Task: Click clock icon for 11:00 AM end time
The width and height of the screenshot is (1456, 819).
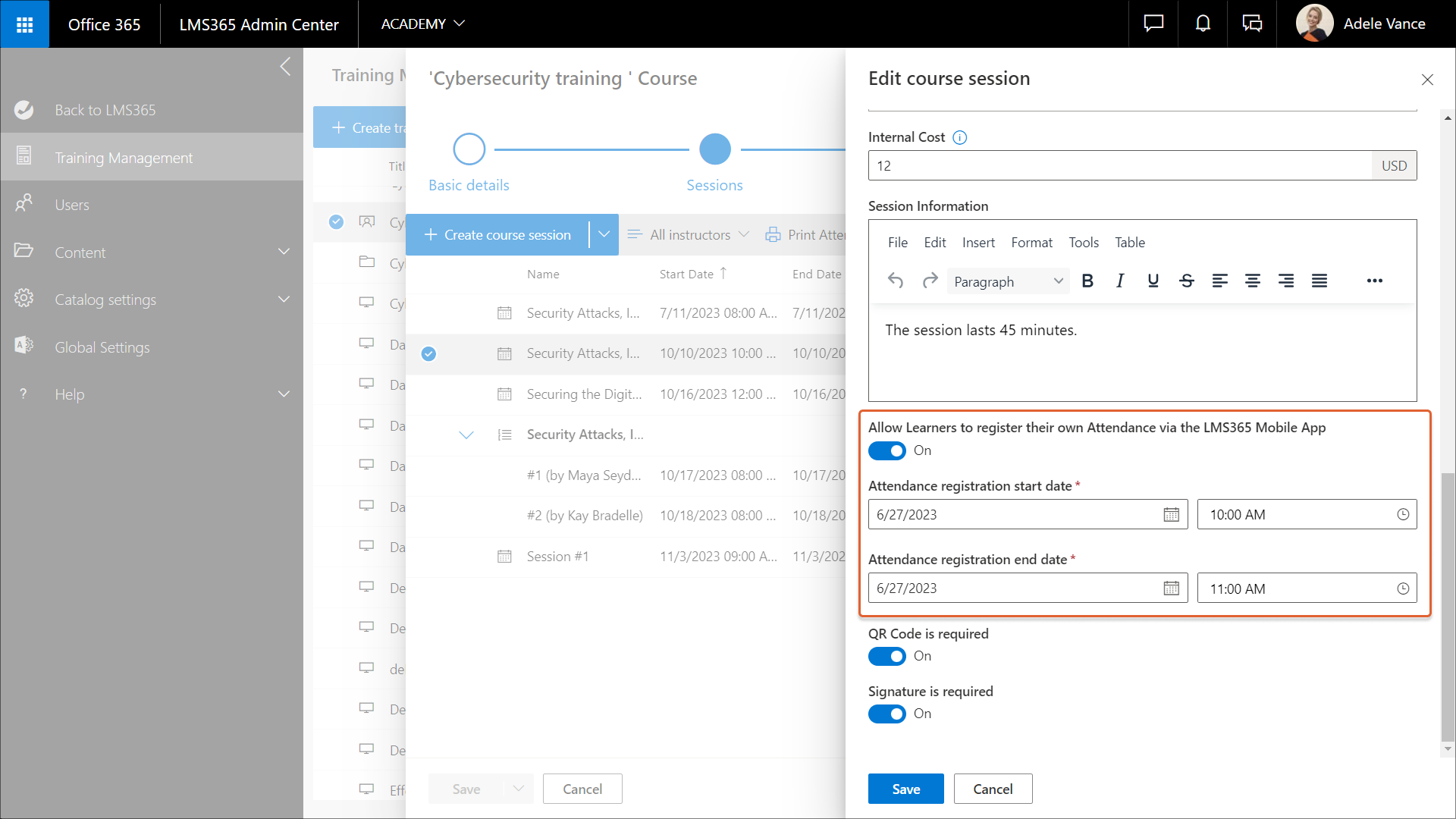Action: point(1403,588)
